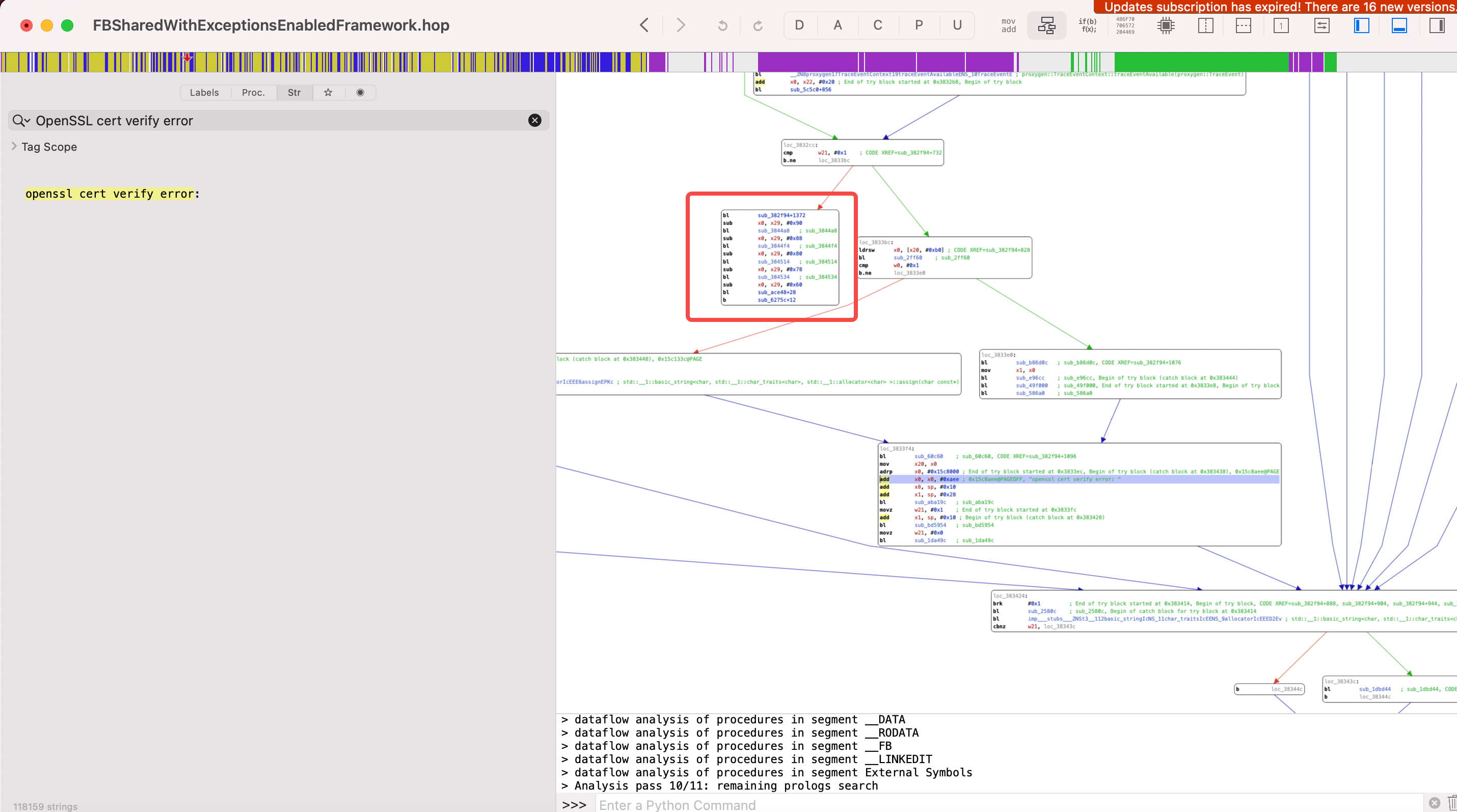
Task: Open search options magnifier dropdown
Action: coord(21,120)
